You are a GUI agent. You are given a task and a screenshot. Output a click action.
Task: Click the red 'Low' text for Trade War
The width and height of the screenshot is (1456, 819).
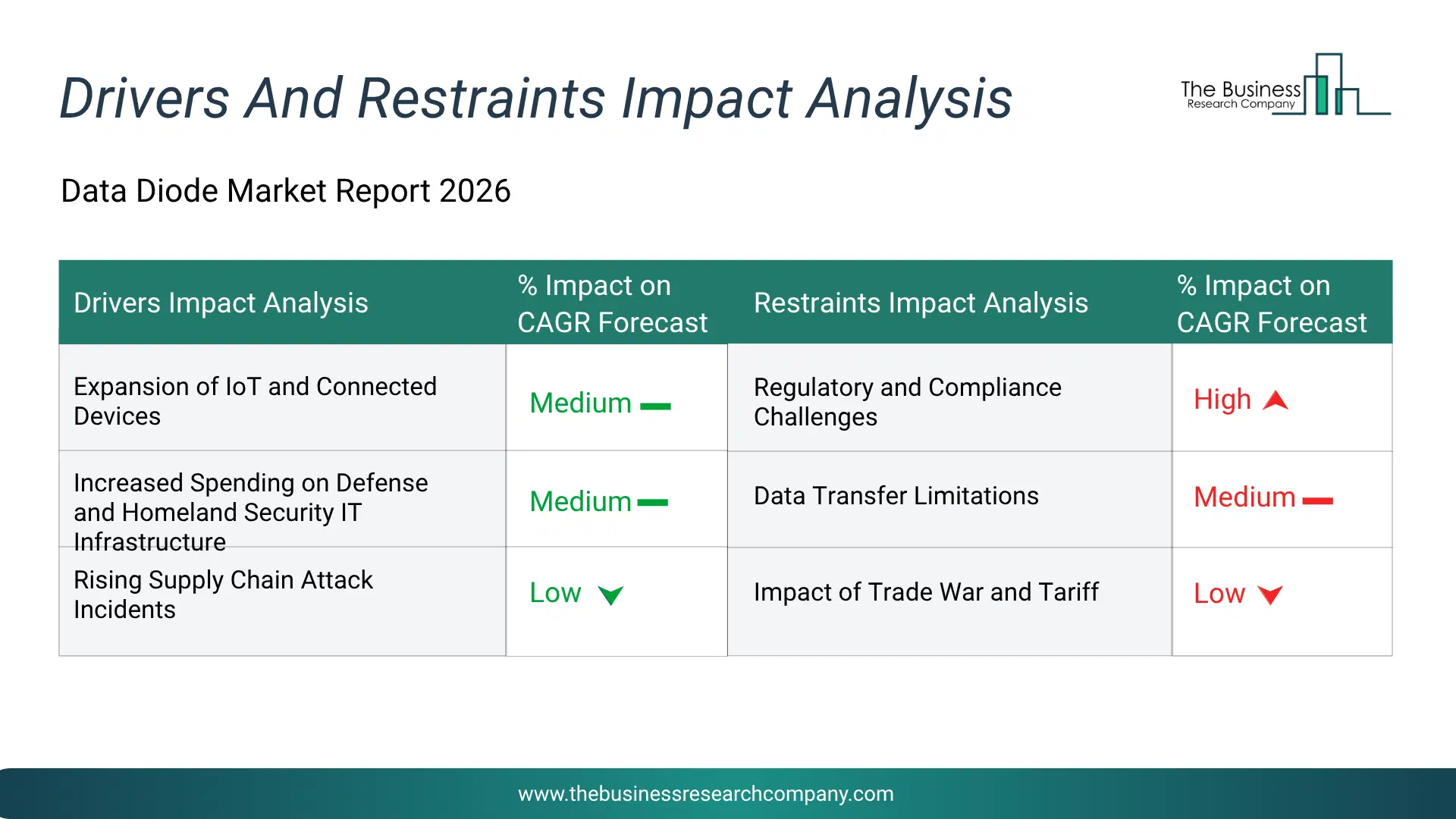[1219, 594]
